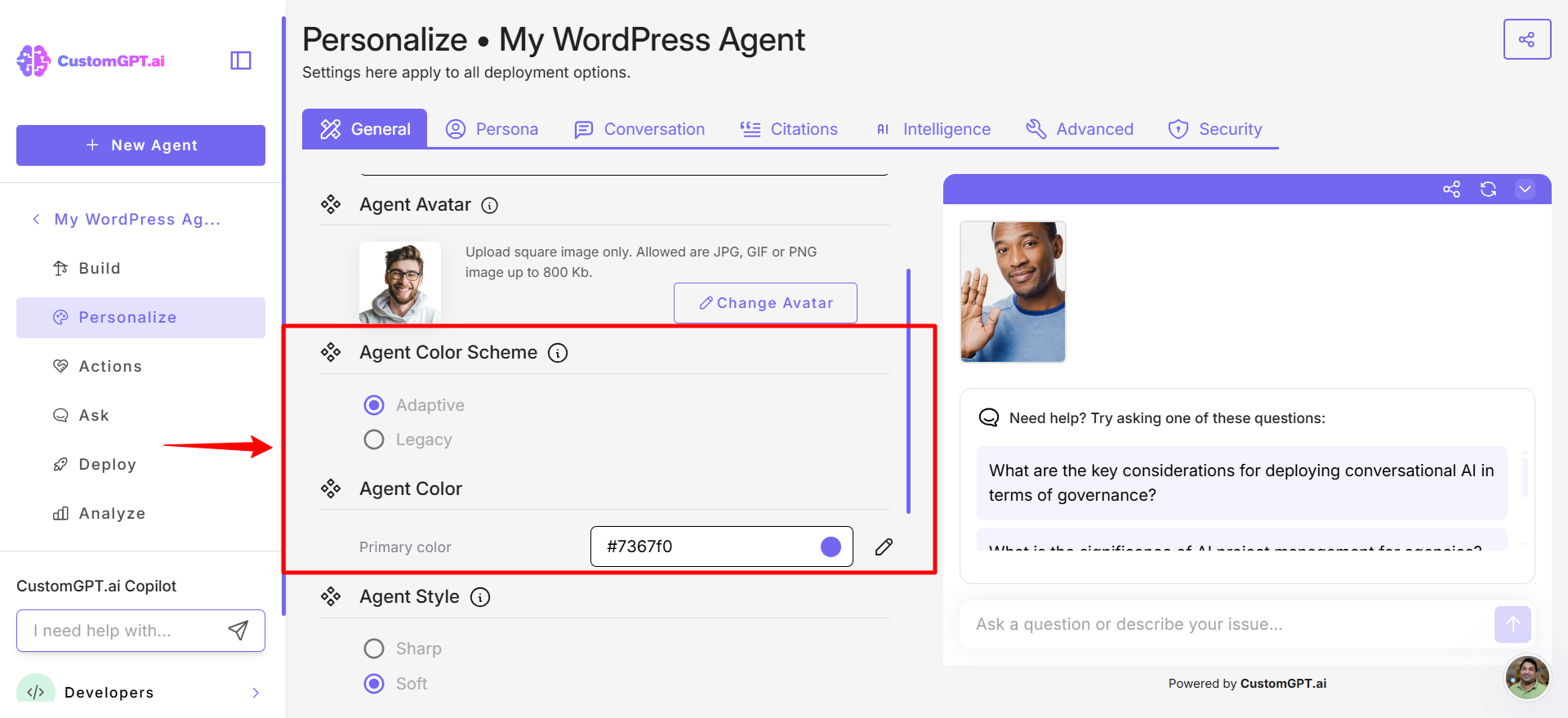Open Agent Color Scheme info icon

tap(558, 353)
